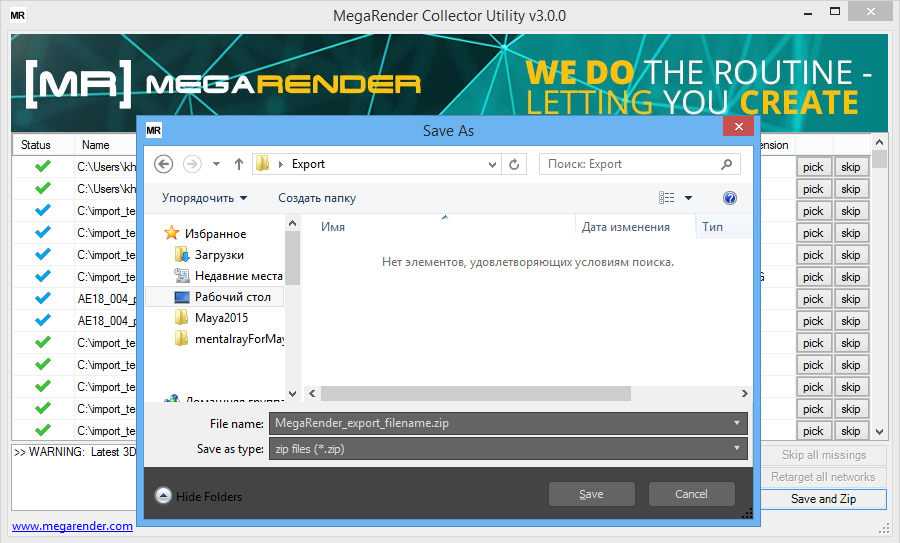Click the first skip button in Collector
The width and height of the screenshot is (900, 543).
tap(851, 167)
